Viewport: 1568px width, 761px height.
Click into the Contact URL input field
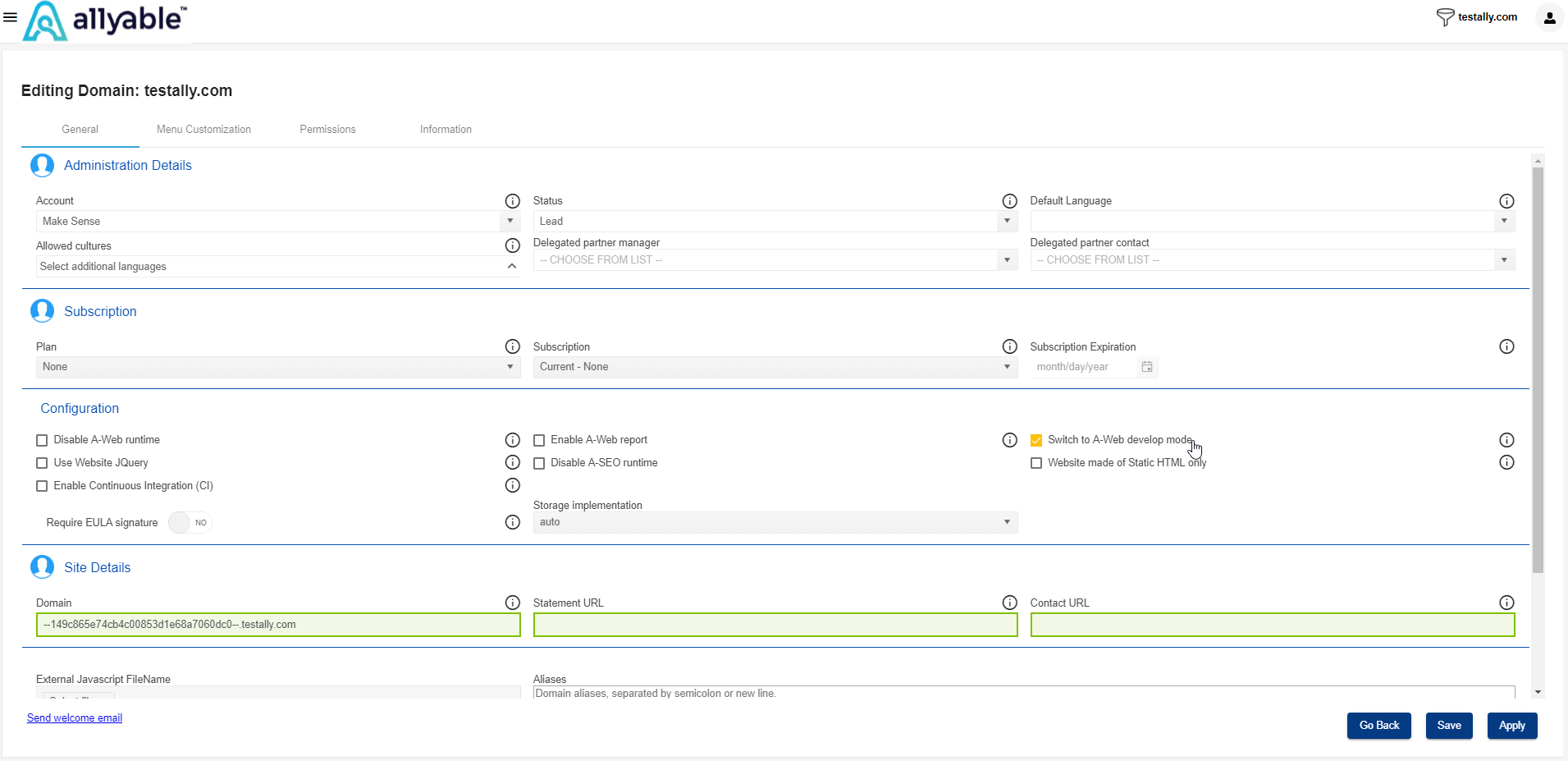pyautogui.click(x=1272, y=625)
